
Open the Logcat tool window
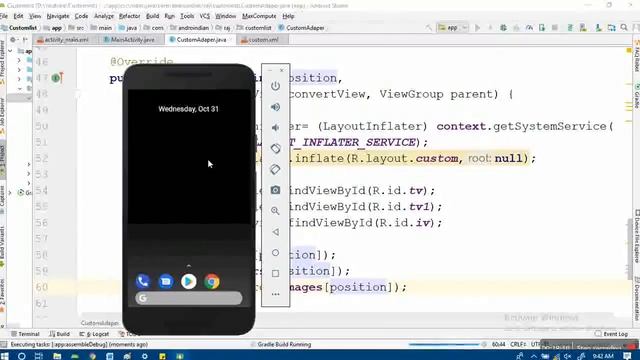pos(94,334)
